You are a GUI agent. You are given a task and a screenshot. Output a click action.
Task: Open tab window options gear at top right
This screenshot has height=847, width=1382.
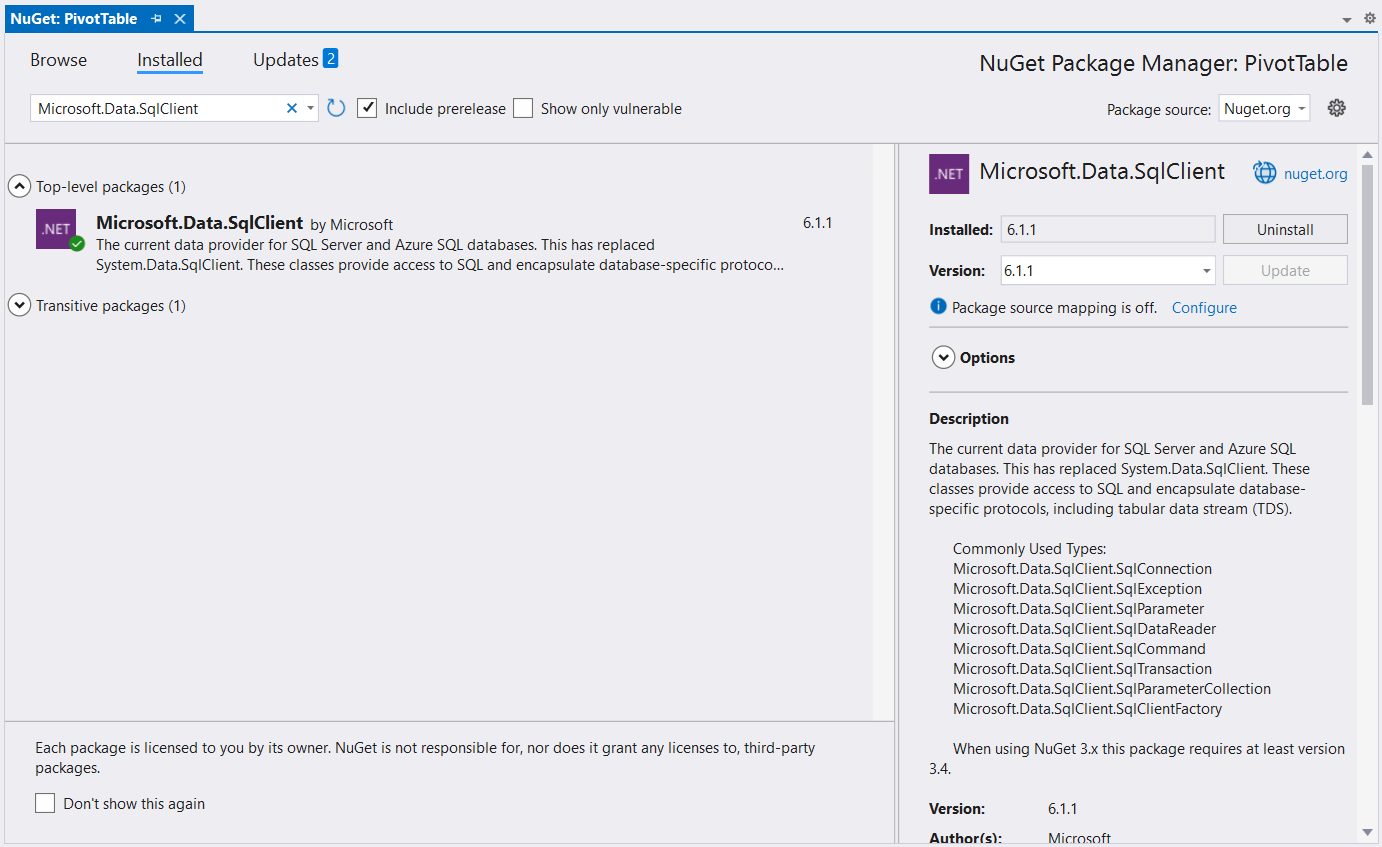point(1370,18)
